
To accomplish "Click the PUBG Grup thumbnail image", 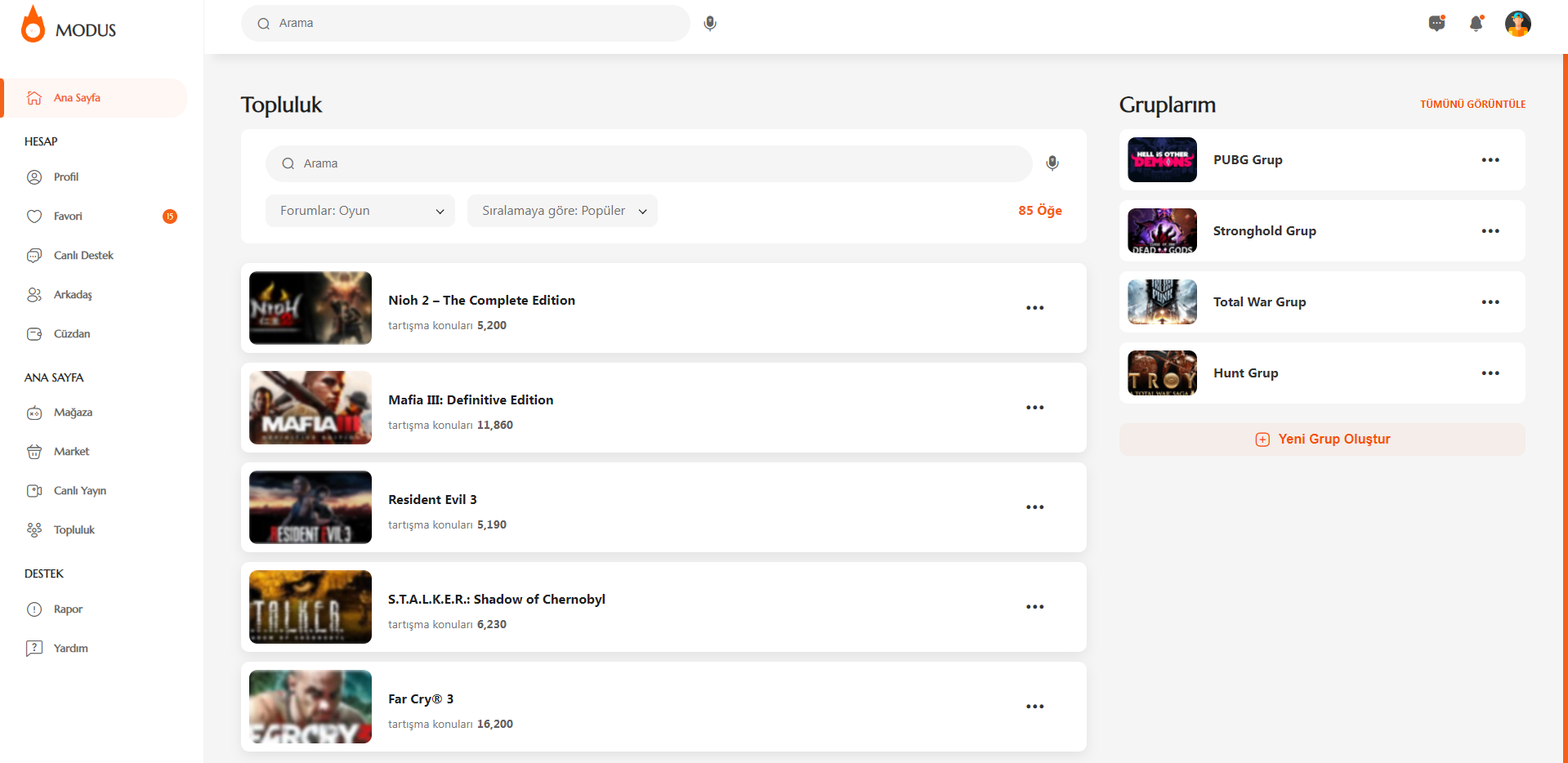I will tap(1162, 160).
